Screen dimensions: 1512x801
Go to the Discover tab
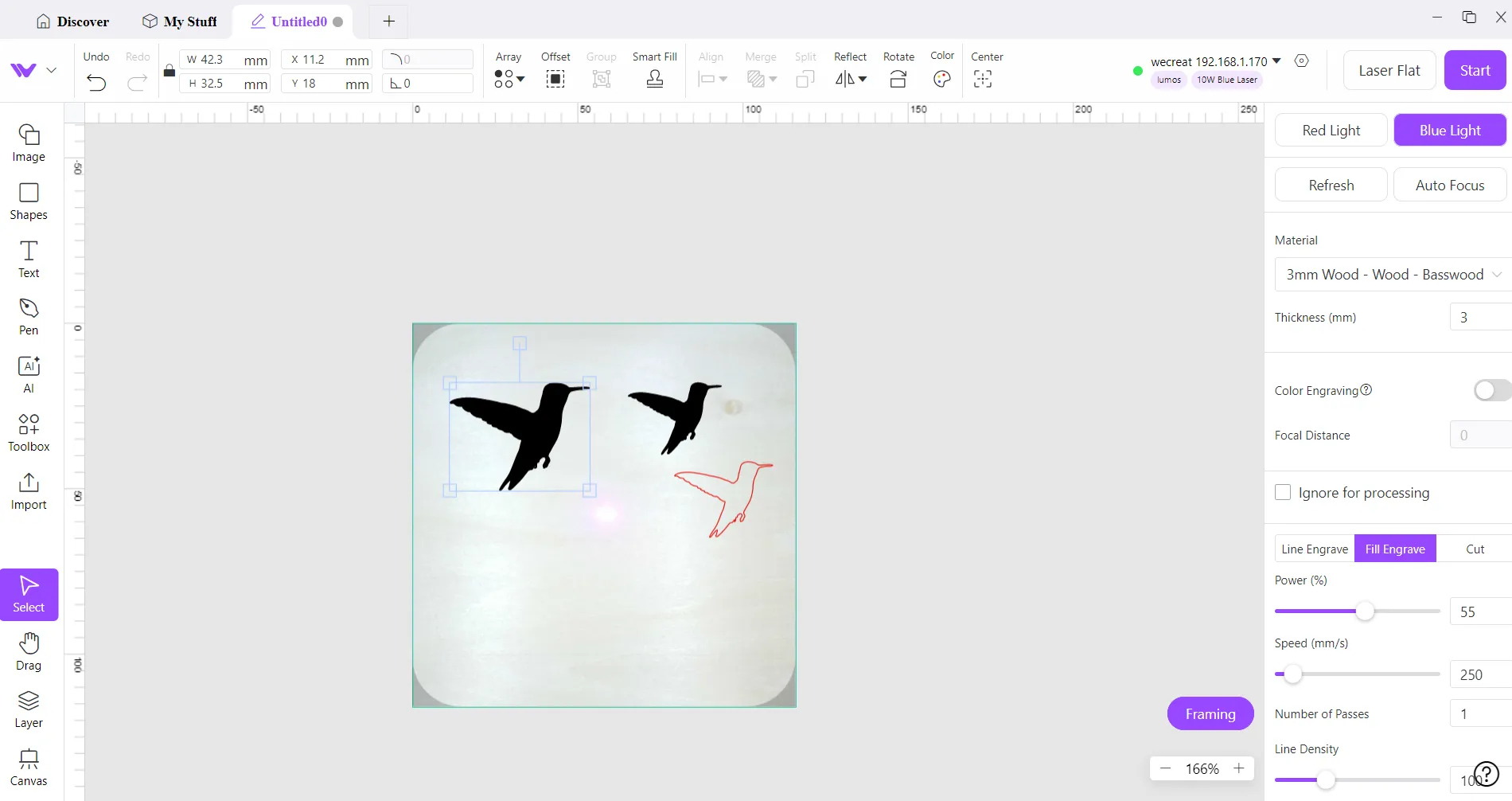click(72, 21)
